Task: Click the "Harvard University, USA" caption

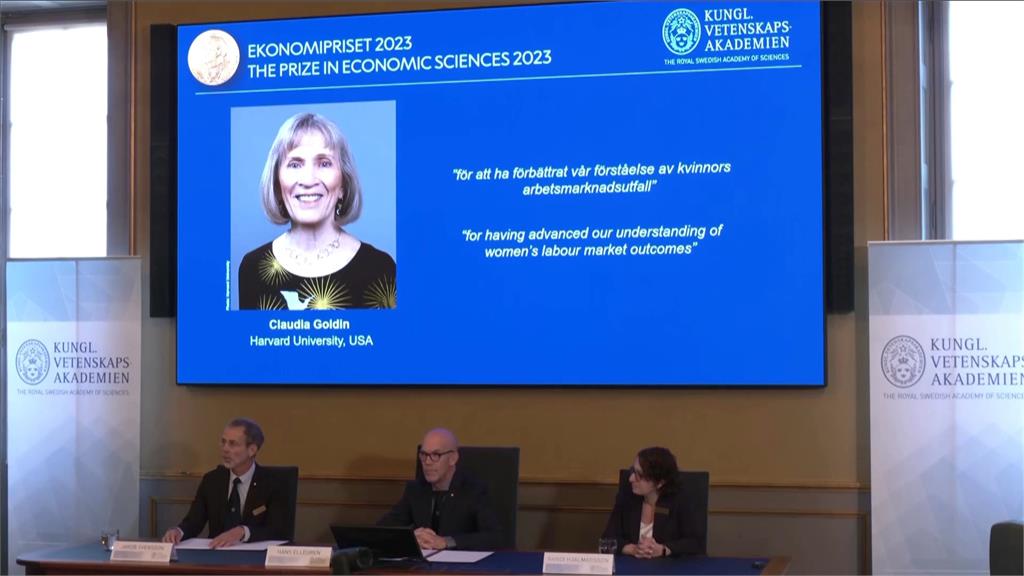Action: tap(311, 341)
